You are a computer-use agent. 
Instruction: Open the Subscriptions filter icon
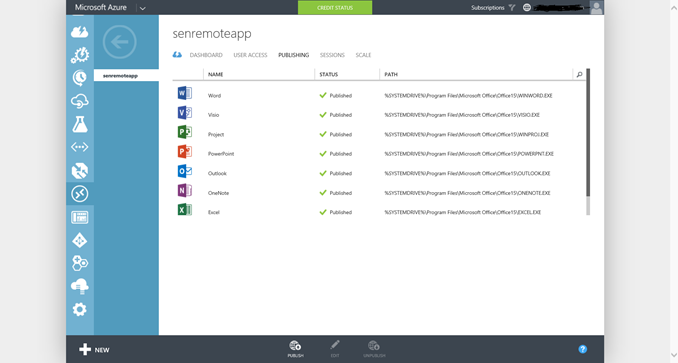coord(512,7)
